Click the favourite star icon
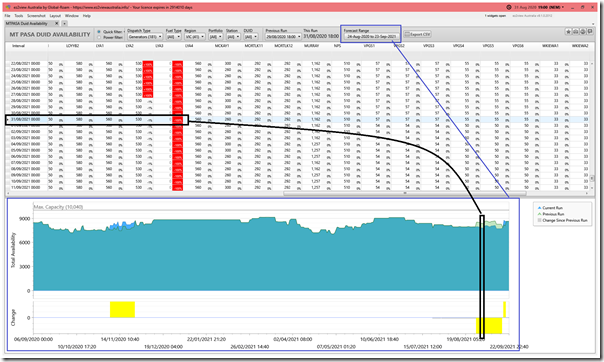Viewport: 604px width, 362px height. [x=569, y=32]
